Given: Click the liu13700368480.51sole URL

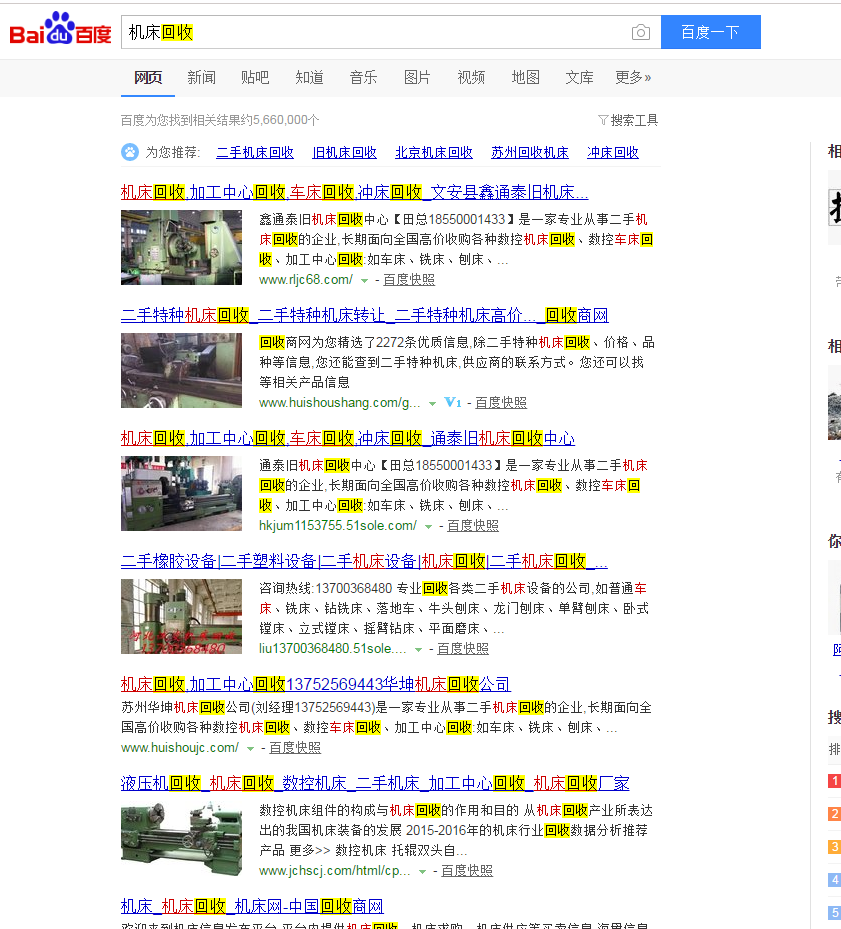Looking at the screenshot, I should 332,649.
